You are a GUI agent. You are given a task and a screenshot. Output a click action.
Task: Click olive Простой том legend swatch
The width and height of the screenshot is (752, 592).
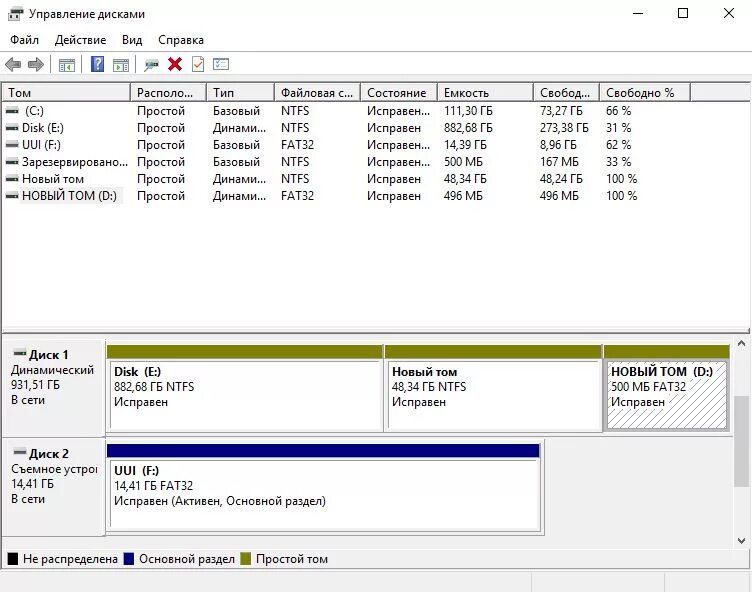click(246, 558)
